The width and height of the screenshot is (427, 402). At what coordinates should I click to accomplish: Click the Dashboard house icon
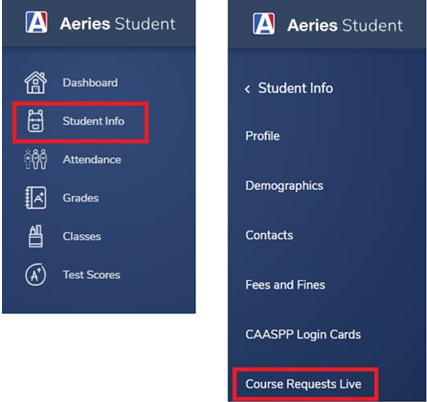pos(36,83)
